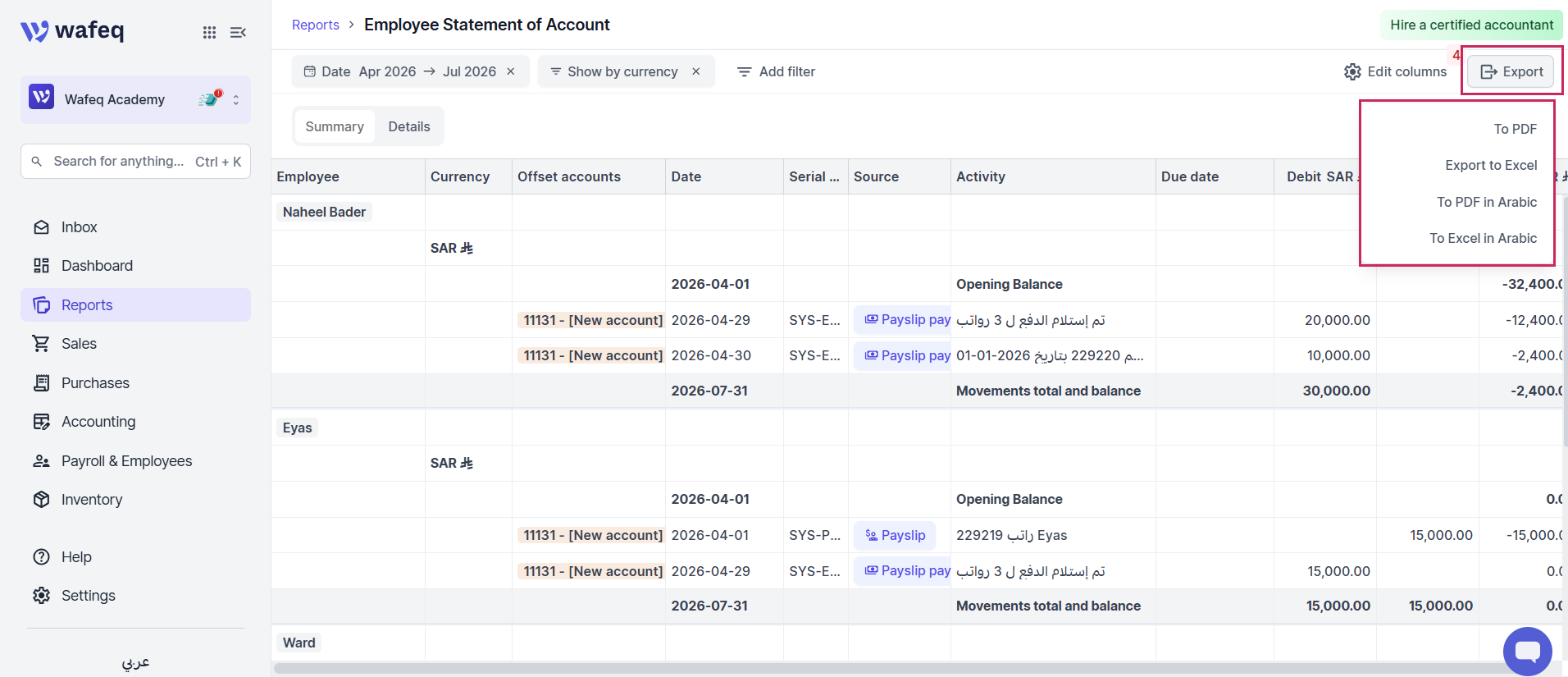Click the Reports sidebar icon

pyautogui.click(x=42, y=305)
